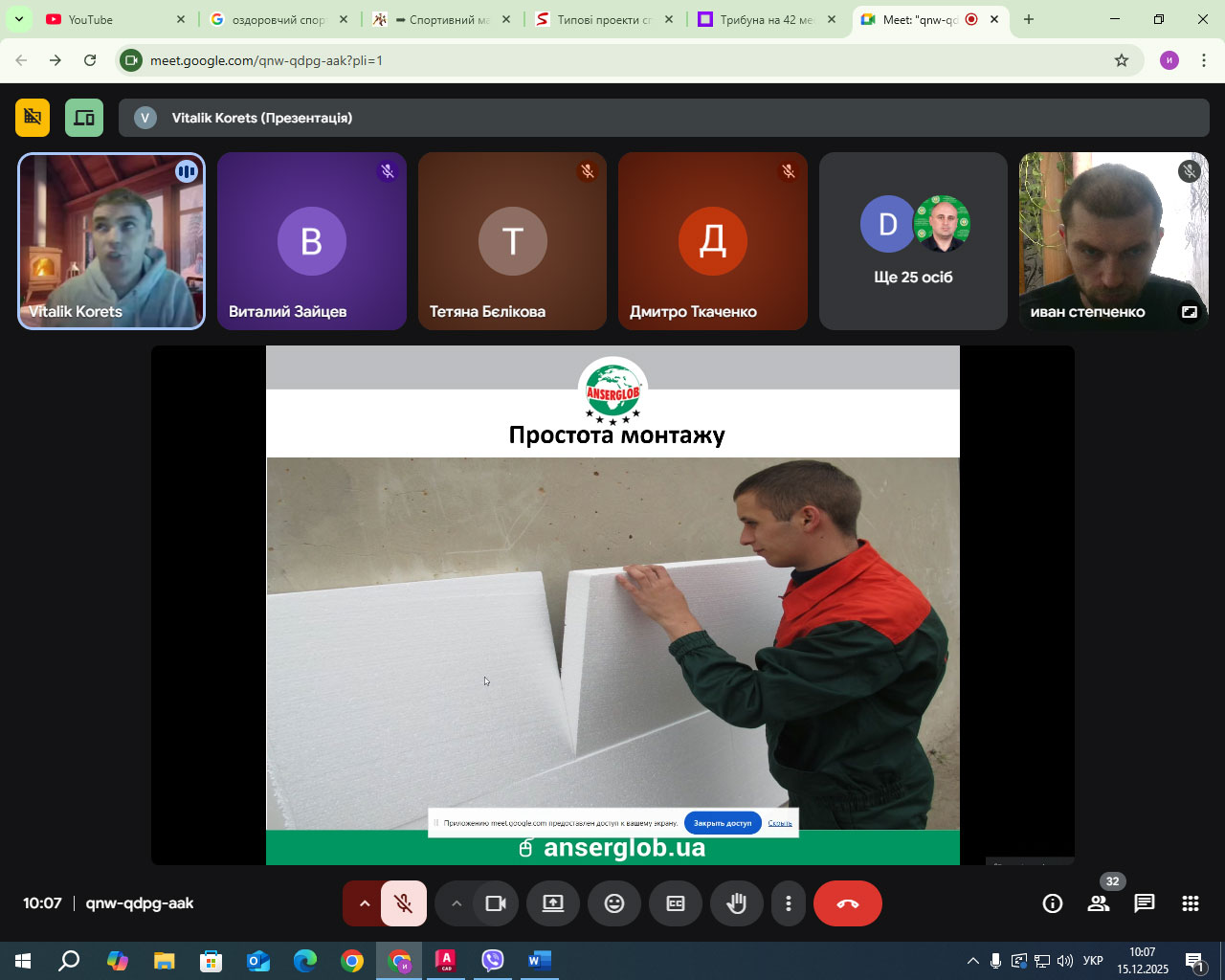This screenshot has width=1225, height=980.
Task: Toggle the camera on or off
Action: click(496, 903)
